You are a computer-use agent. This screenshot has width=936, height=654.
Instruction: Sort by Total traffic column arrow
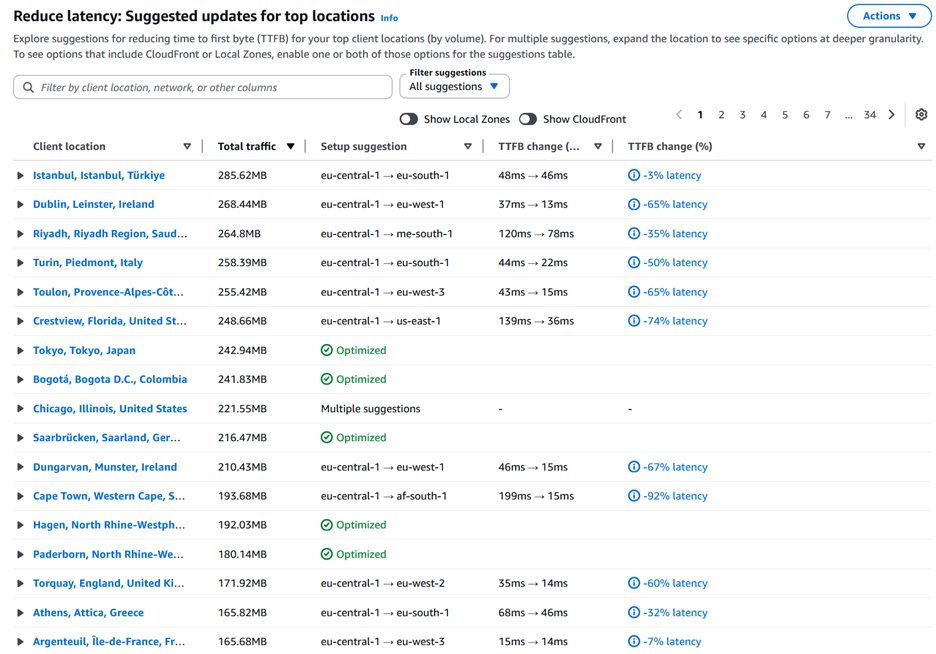point(291,147)
